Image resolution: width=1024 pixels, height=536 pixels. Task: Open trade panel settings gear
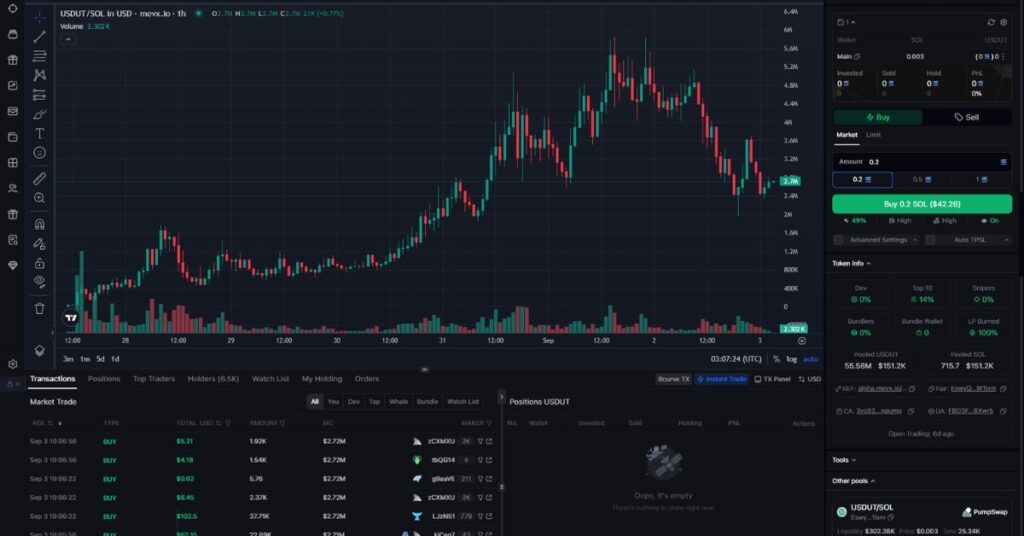tap(1004, 22)
